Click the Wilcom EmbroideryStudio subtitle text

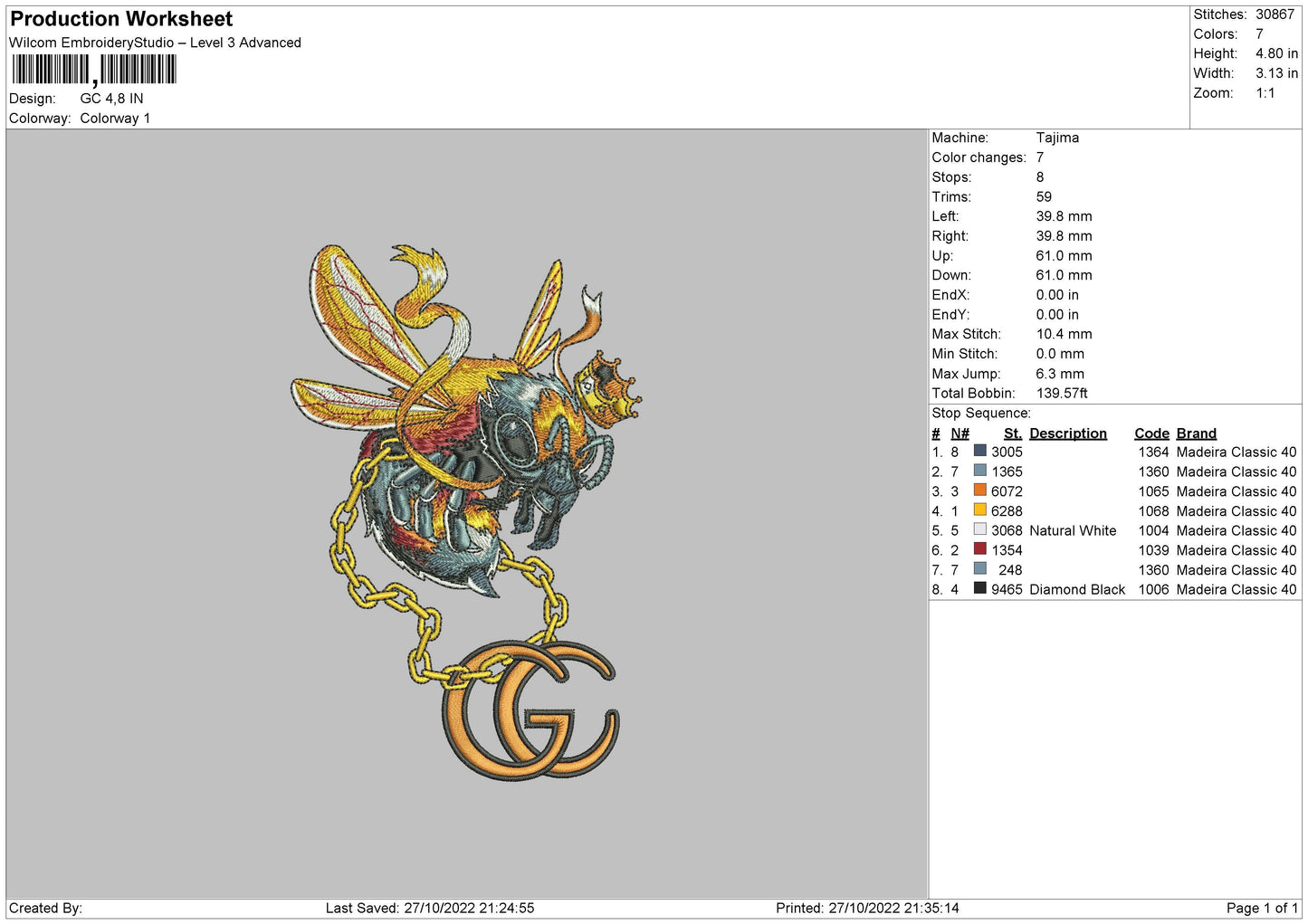point(155,43)
